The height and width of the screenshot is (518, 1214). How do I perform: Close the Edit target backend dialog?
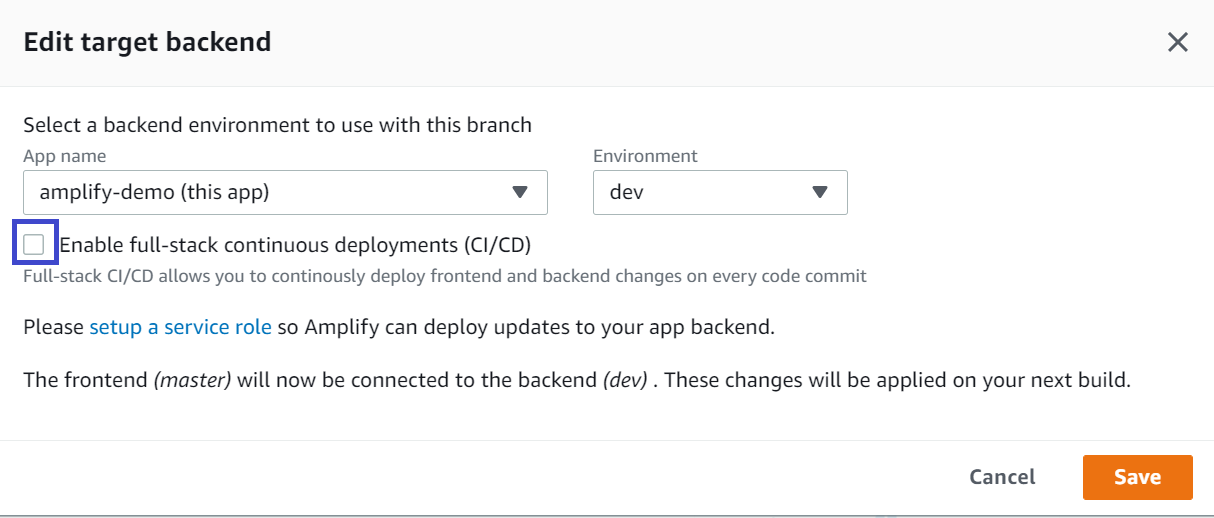(1177, 42)
